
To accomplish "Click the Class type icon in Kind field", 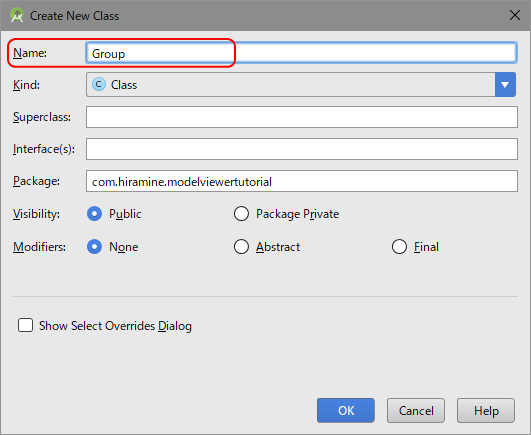I will [x=99, y=84].
